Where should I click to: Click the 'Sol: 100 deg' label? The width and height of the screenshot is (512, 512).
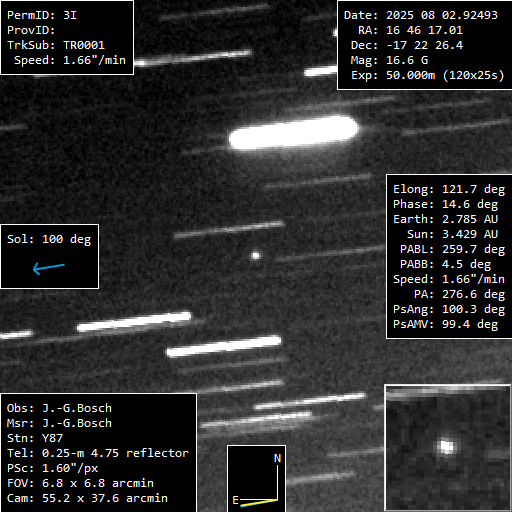tap(49, 239)
